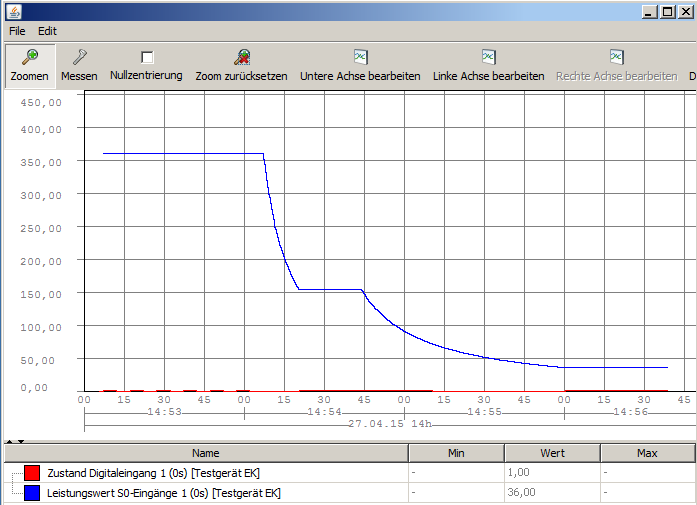Click the Wert column header
This screenshot has width=697, height=505.
[x=552, y=453]
